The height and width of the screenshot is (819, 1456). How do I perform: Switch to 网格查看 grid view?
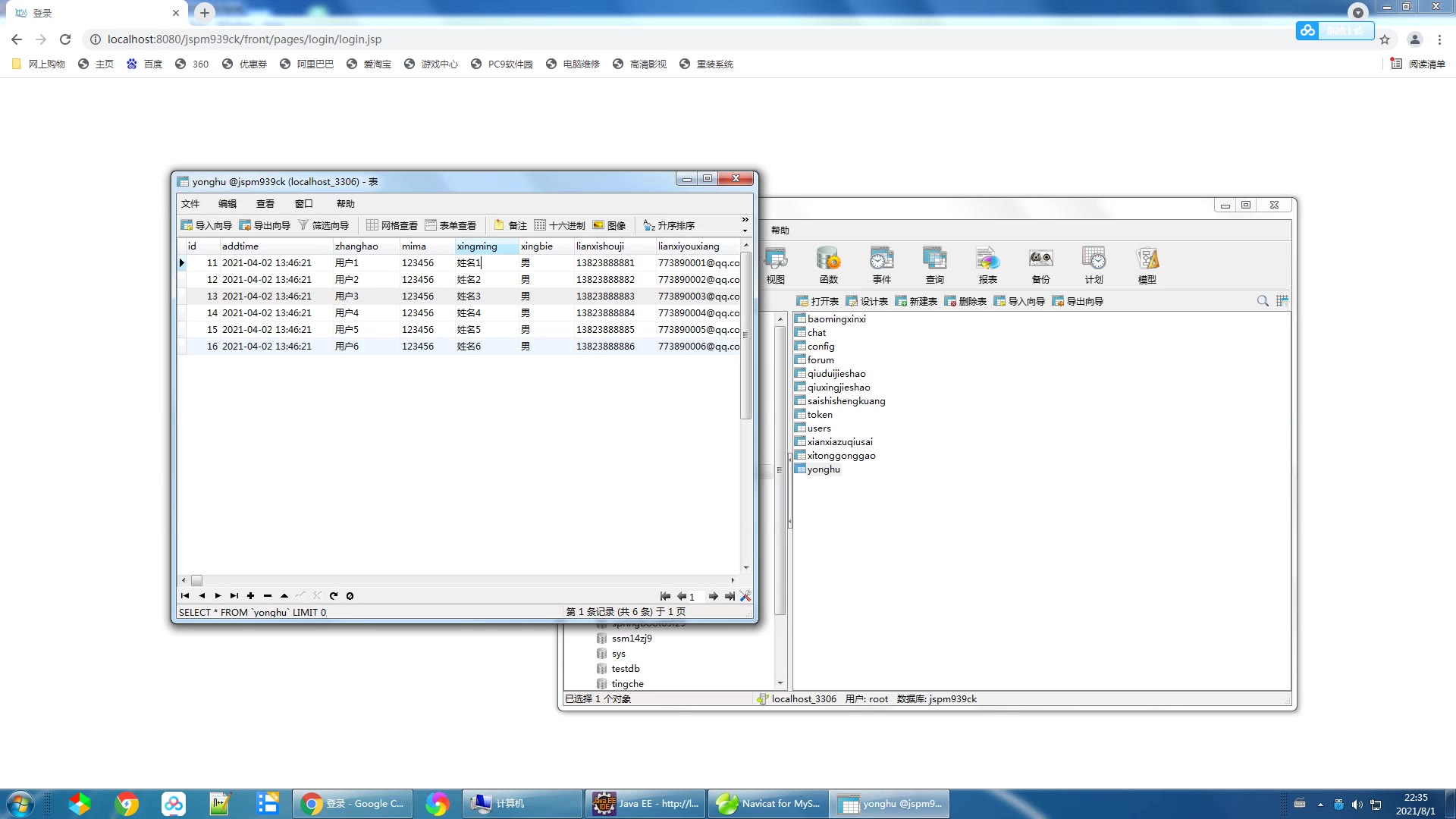tap(392, 225)
